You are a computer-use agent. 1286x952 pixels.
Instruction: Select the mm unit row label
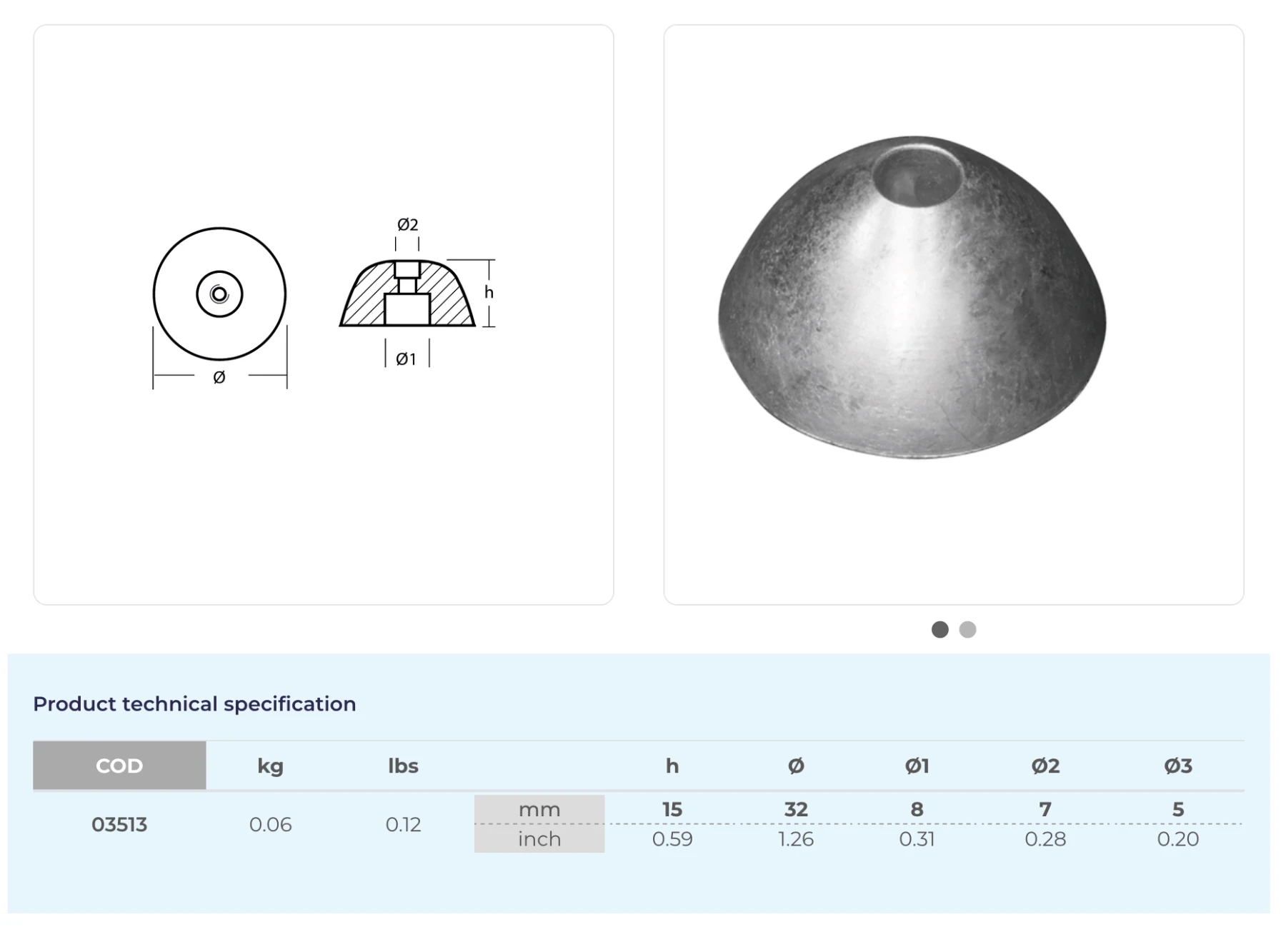539,809
